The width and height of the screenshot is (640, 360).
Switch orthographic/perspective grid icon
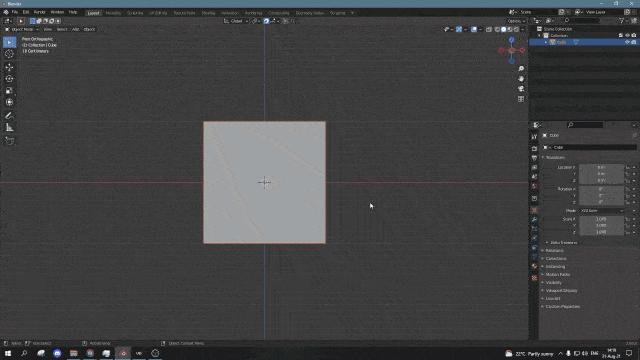pos(521,99)
